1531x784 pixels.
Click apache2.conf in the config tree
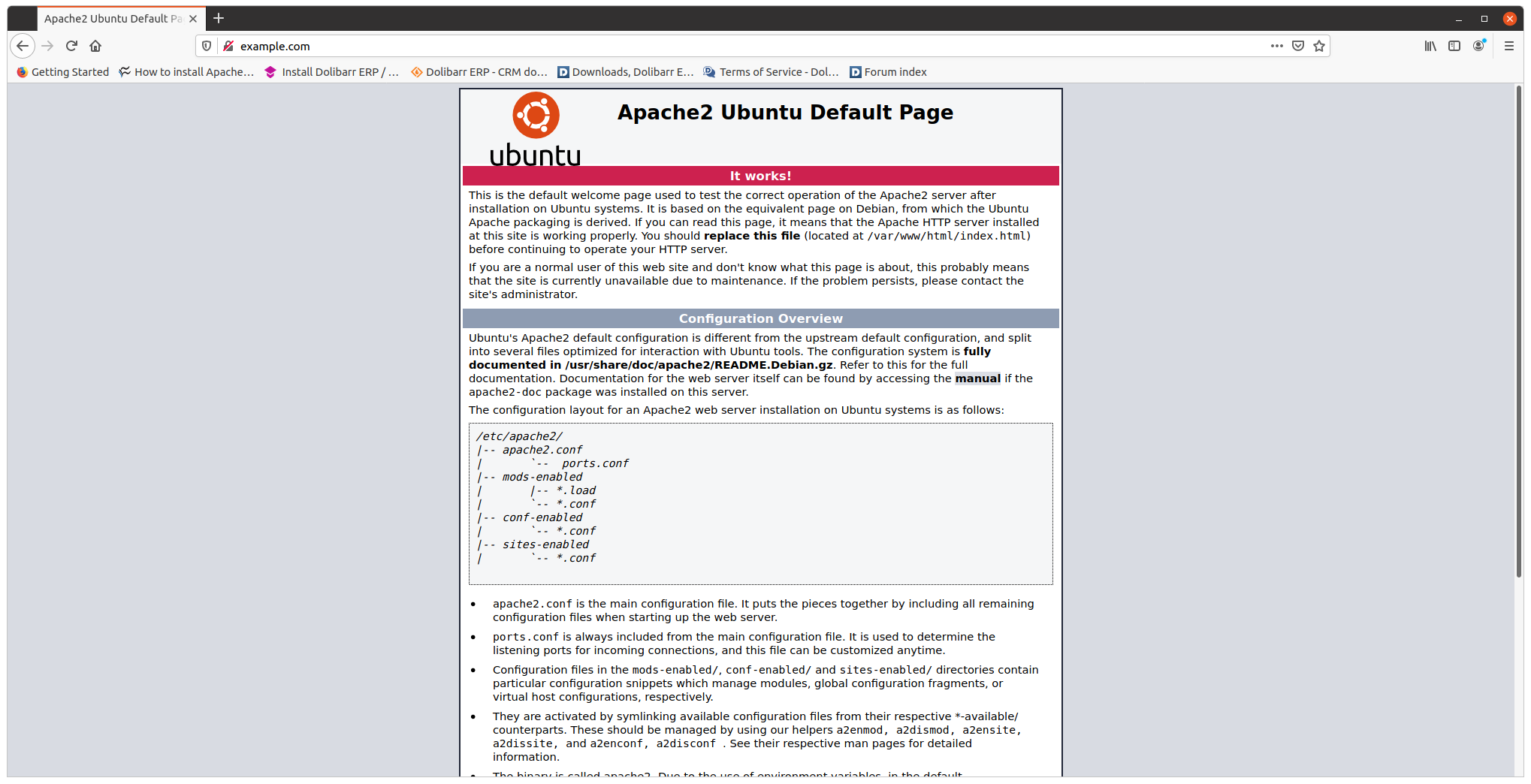[x=542, y=450]
